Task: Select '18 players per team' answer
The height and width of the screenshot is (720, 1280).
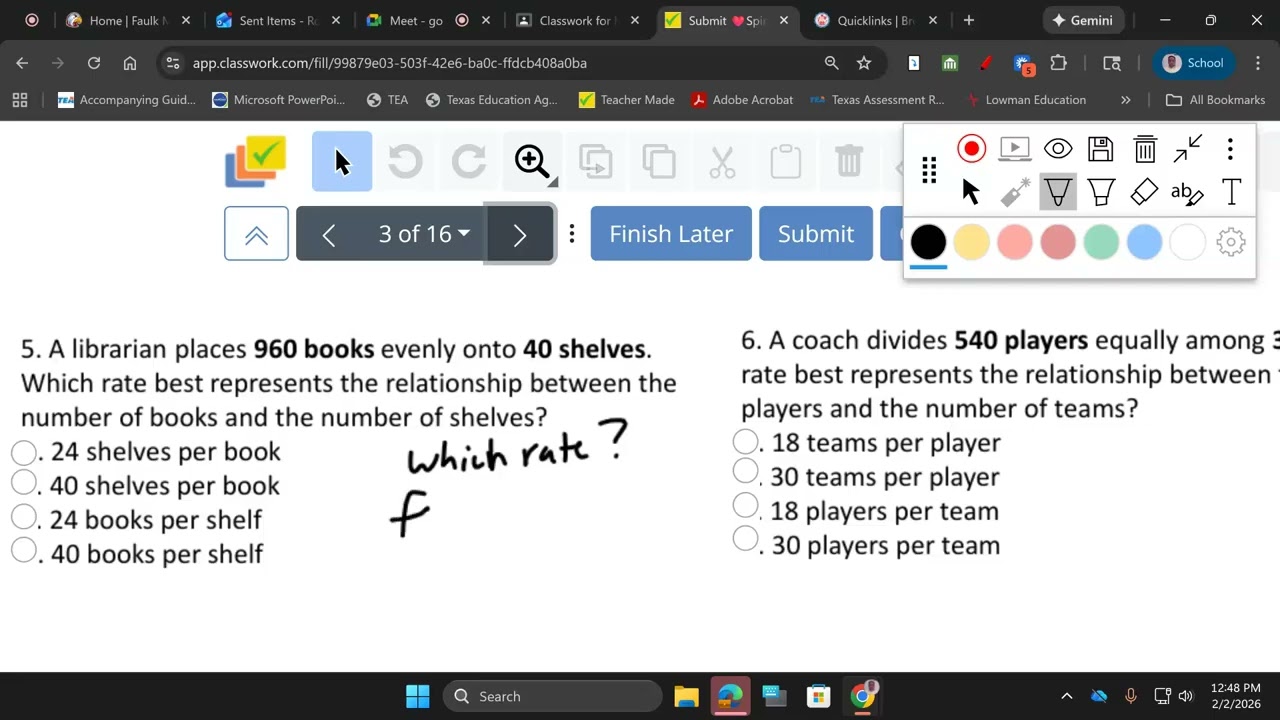Action: [745, 506]
